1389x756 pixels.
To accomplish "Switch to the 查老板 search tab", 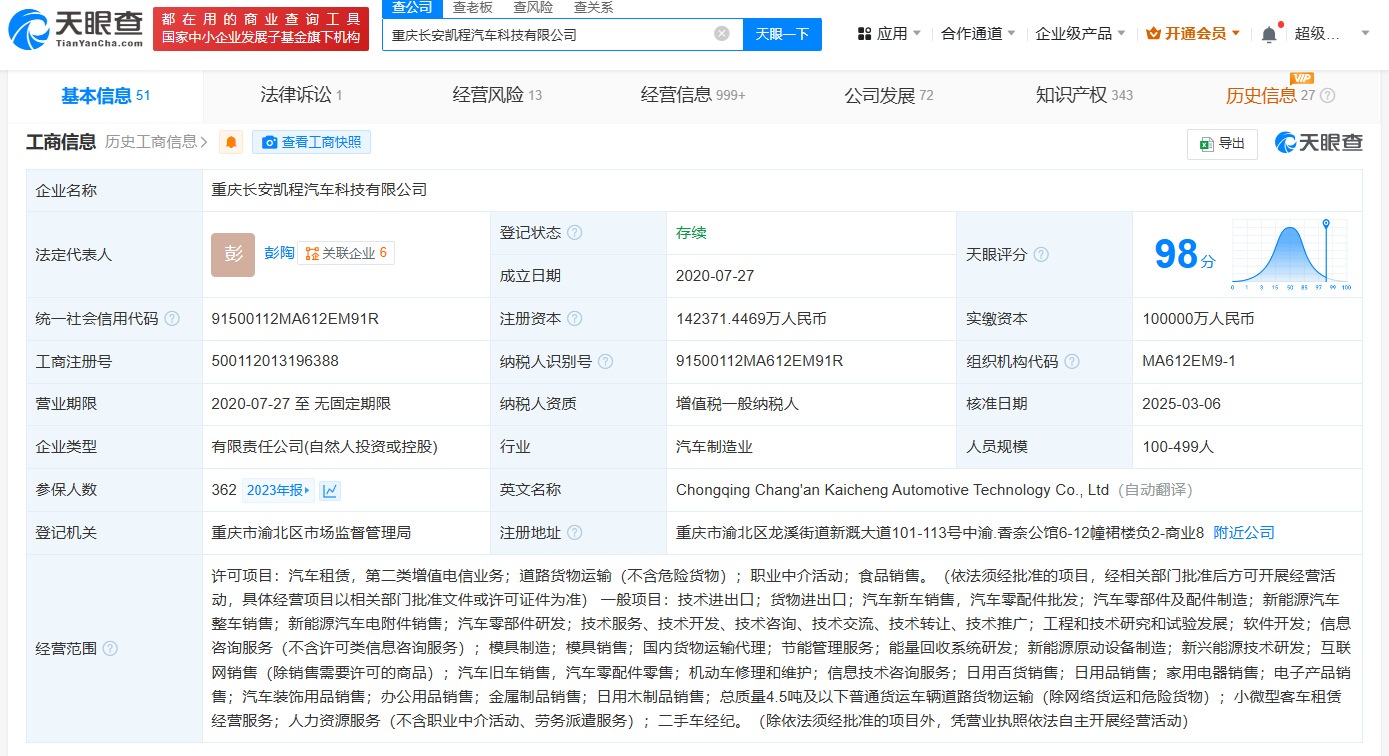I will (x=472, y=8).
